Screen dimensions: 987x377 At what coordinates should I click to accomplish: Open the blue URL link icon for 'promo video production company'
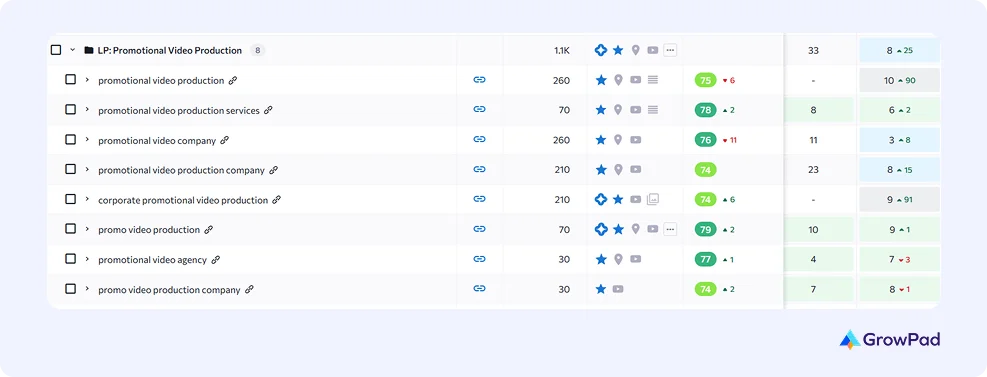[x=480, y=289]
